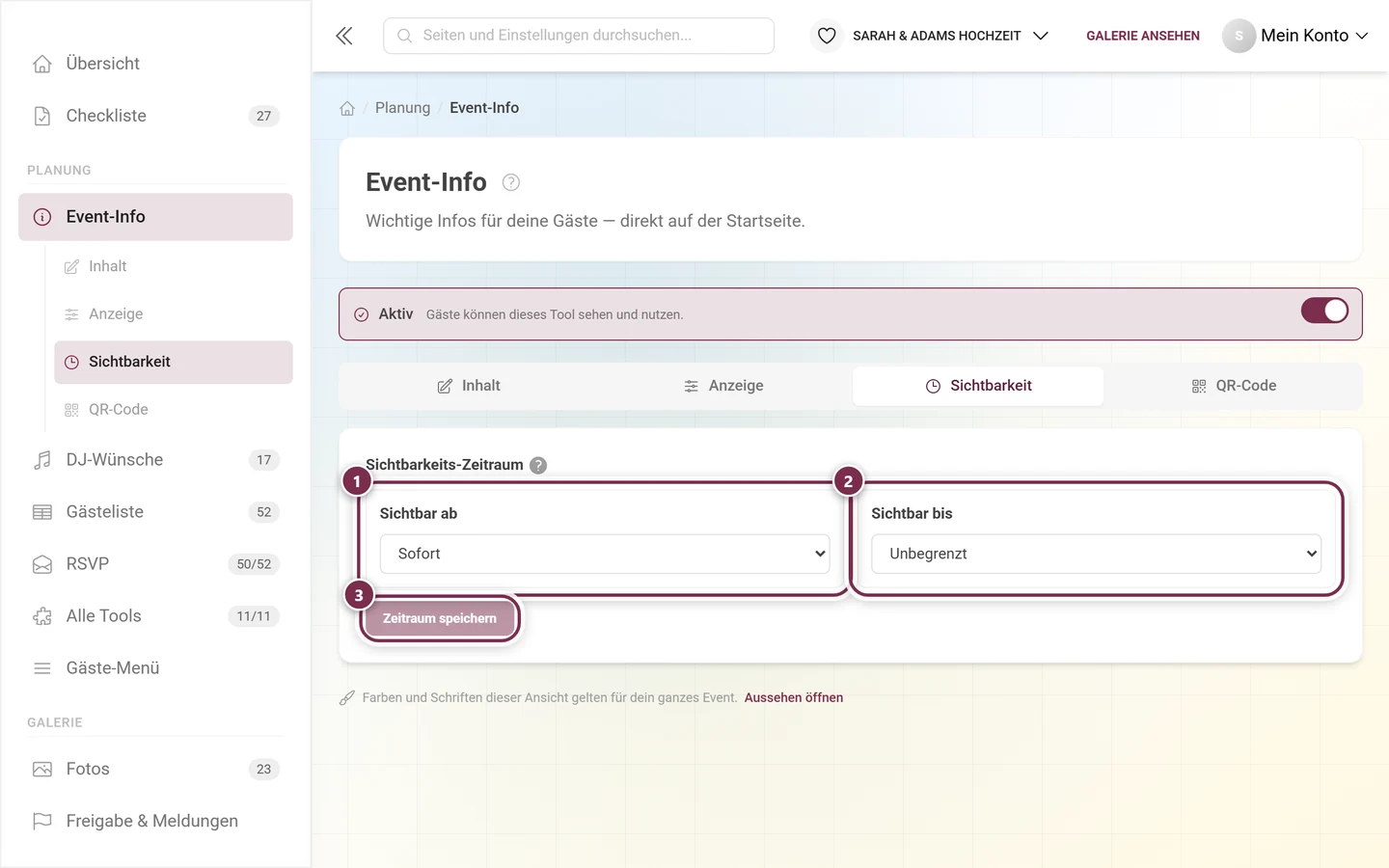This screenshot has width=1389, height=868.
Task: Switch to the Anzeige tab
Action: [x=723, y=386]
